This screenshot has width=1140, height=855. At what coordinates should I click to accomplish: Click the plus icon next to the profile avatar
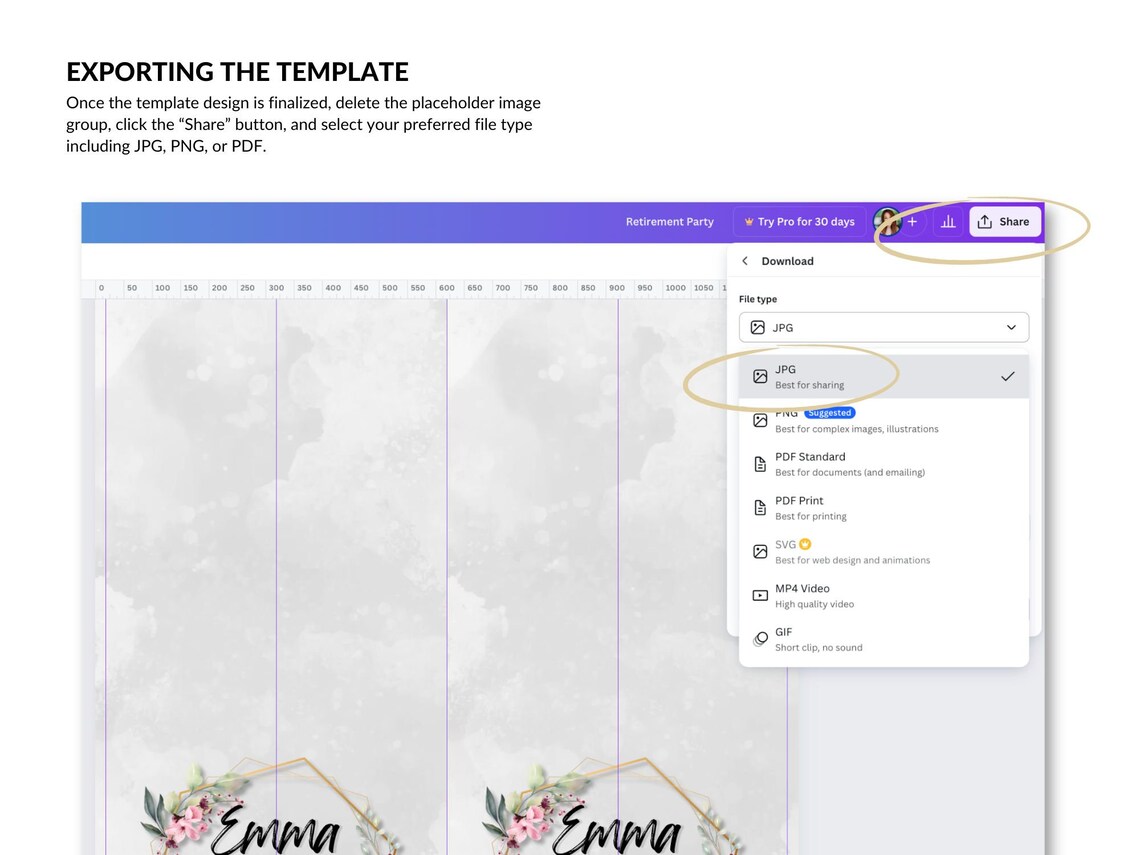tap(912, 221)
